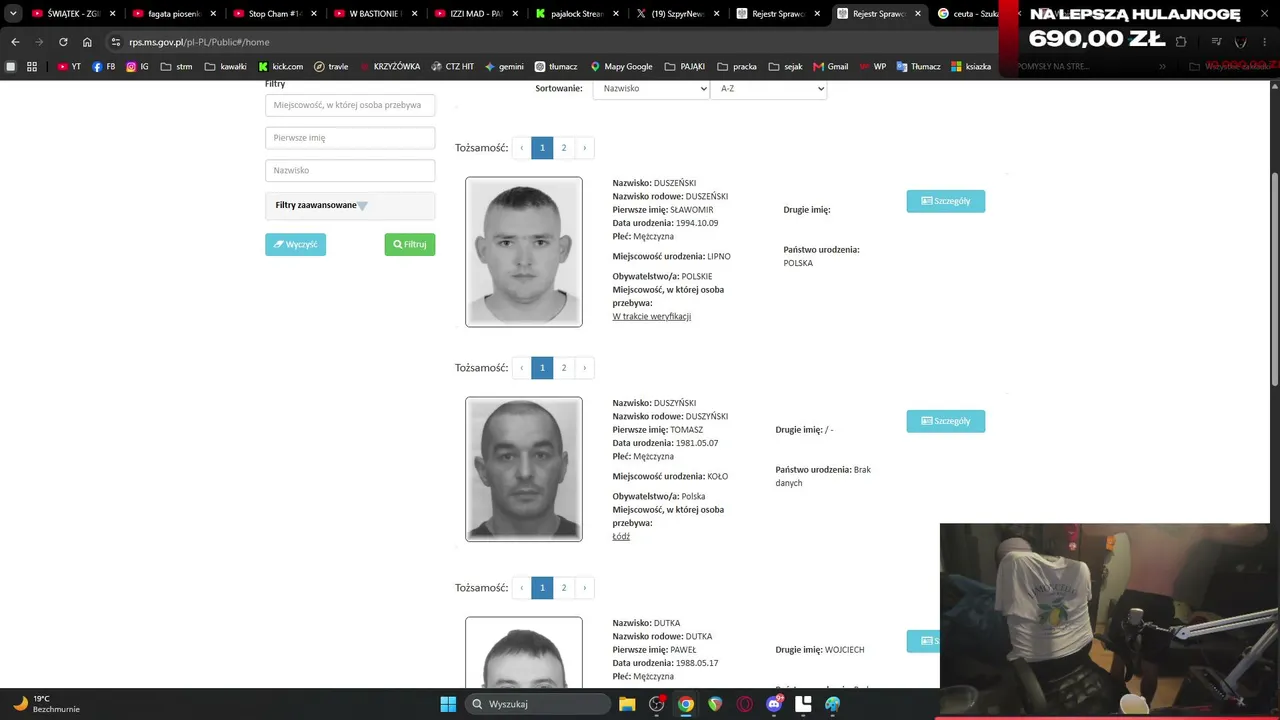Click the Łódź location link
Viewport: 1280px width, 720px height.
tap(621, 537)
